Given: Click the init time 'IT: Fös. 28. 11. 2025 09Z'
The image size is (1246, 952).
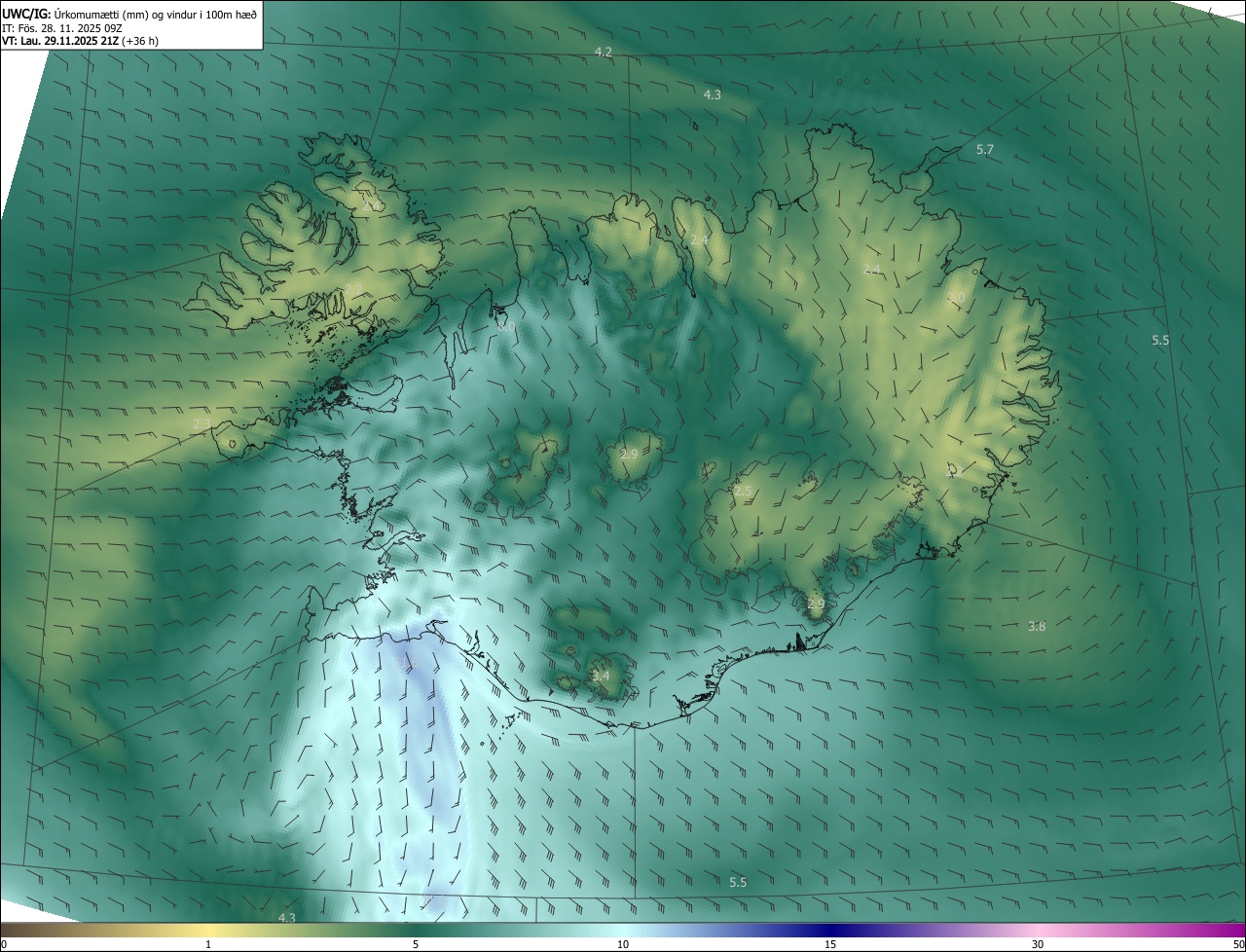Looking at the screenshot, I should (63, 27).
